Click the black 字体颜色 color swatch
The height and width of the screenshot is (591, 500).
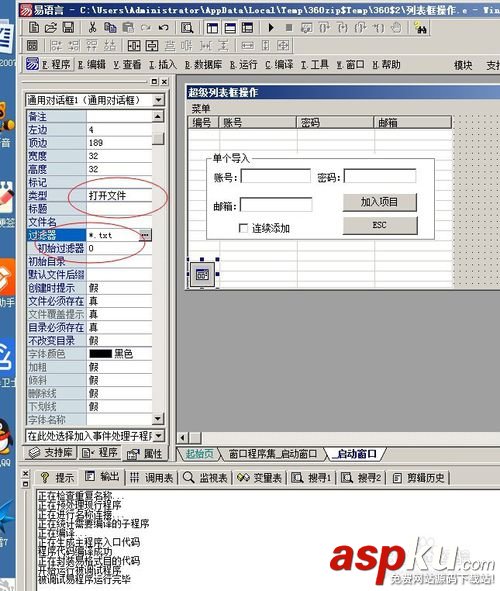click(100, 354)
